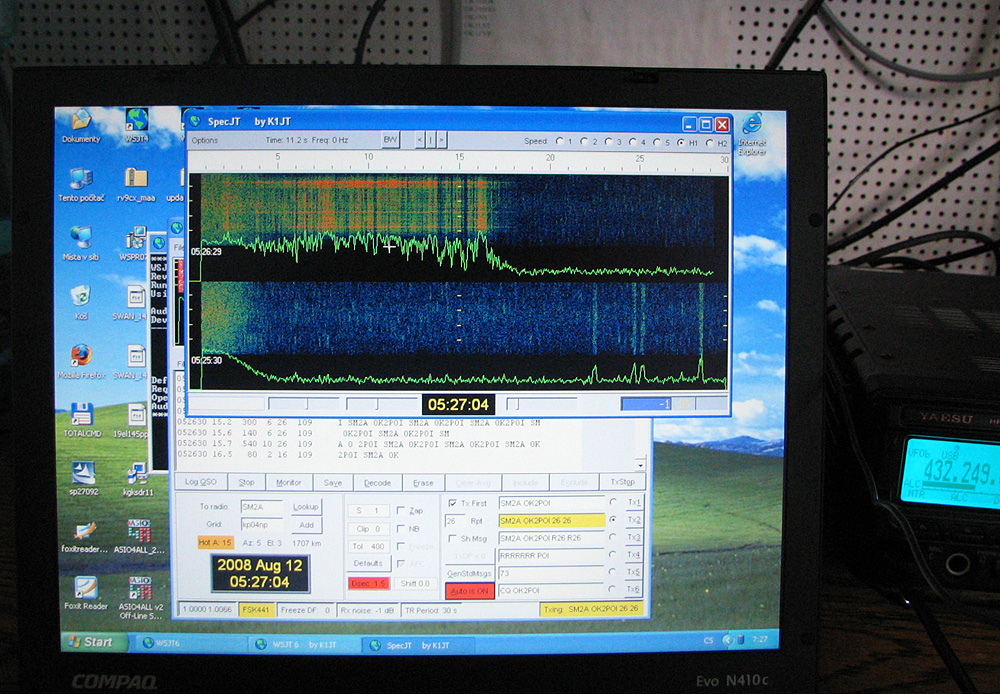Click the 73 message text field
This screenshot has height=694, width=1000.
tap(551, 573)
